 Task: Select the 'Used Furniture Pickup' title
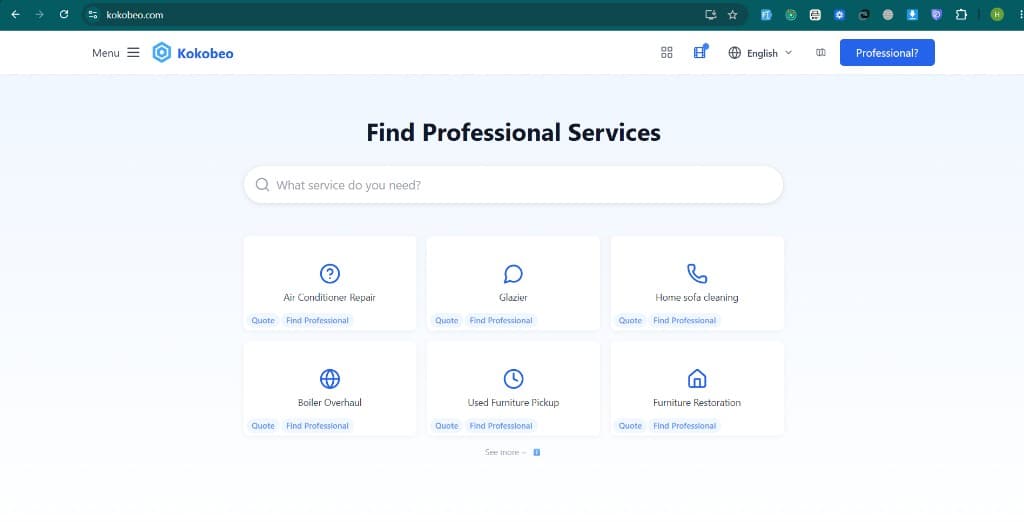coord(513,402)
